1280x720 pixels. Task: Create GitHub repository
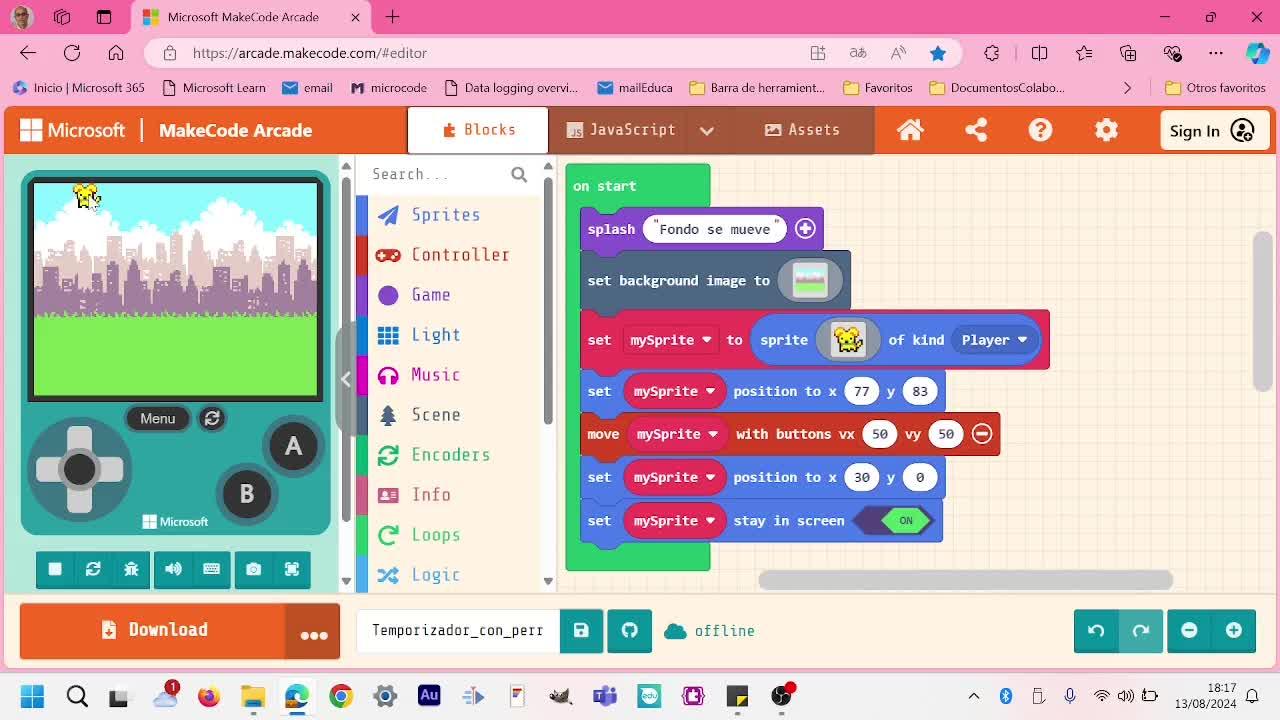[x=629, y=631]
